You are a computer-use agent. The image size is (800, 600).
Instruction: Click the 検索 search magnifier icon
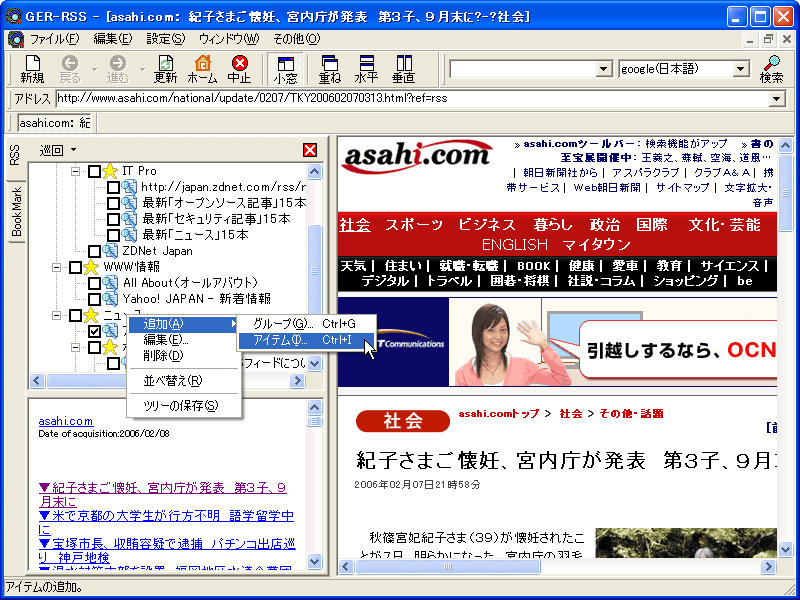click(771, 69)
